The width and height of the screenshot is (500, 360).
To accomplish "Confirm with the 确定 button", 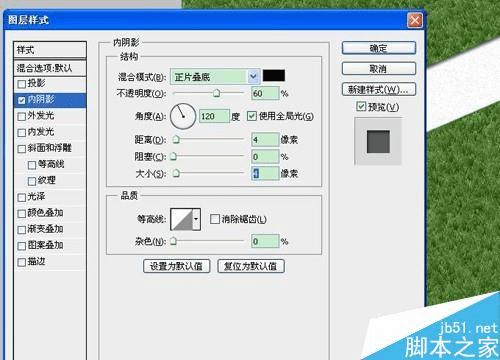I will 379,48.
